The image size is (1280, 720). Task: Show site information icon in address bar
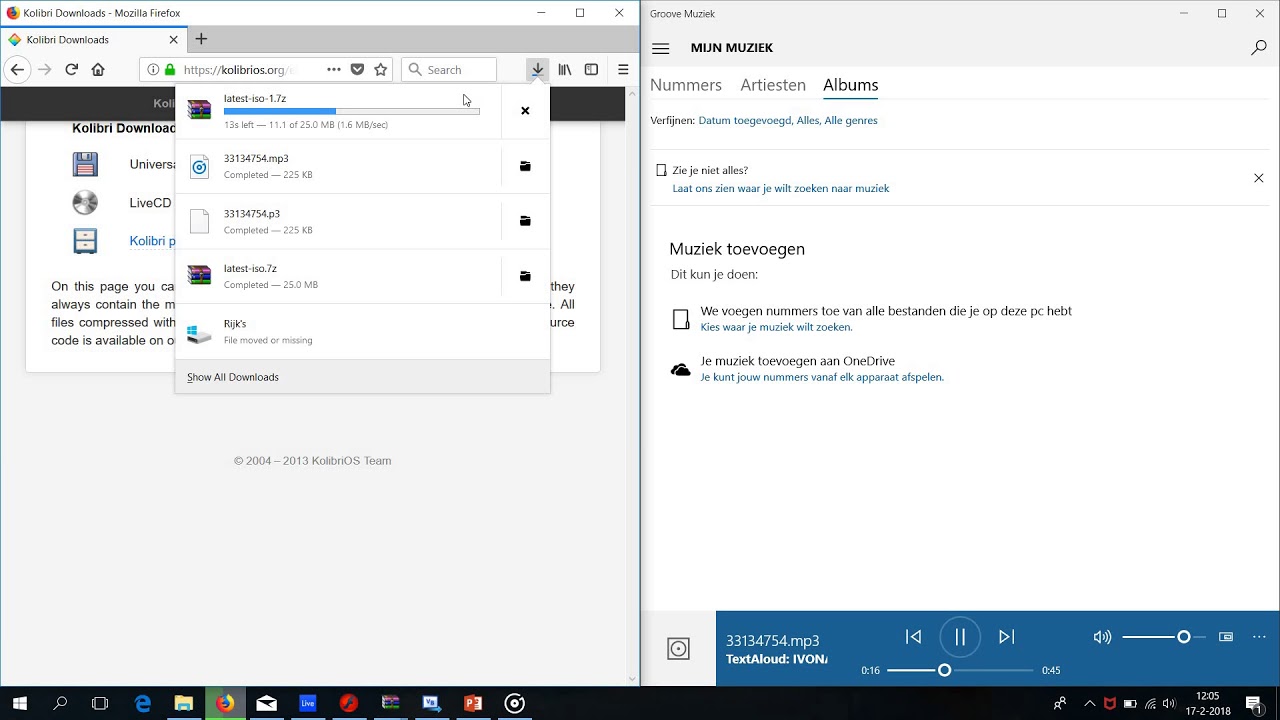pos(153,70)
